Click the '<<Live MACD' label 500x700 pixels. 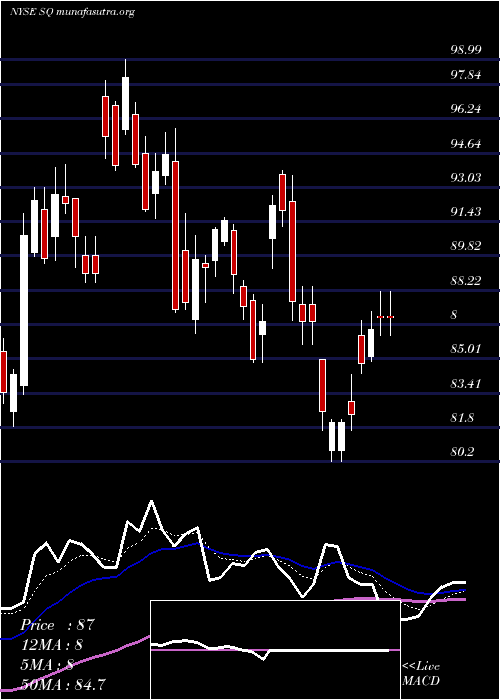tap(421, 674)
